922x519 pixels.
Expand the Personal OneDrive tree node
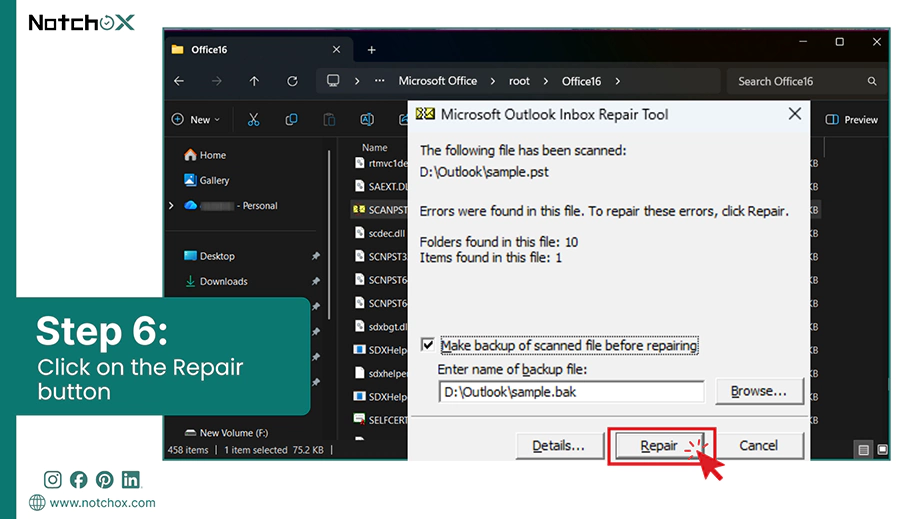(x=171, y=206)
